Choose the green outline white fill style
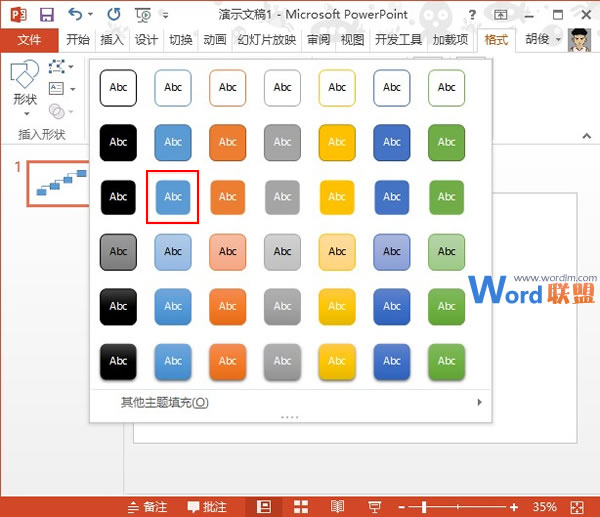 click(x=447, y=88)
